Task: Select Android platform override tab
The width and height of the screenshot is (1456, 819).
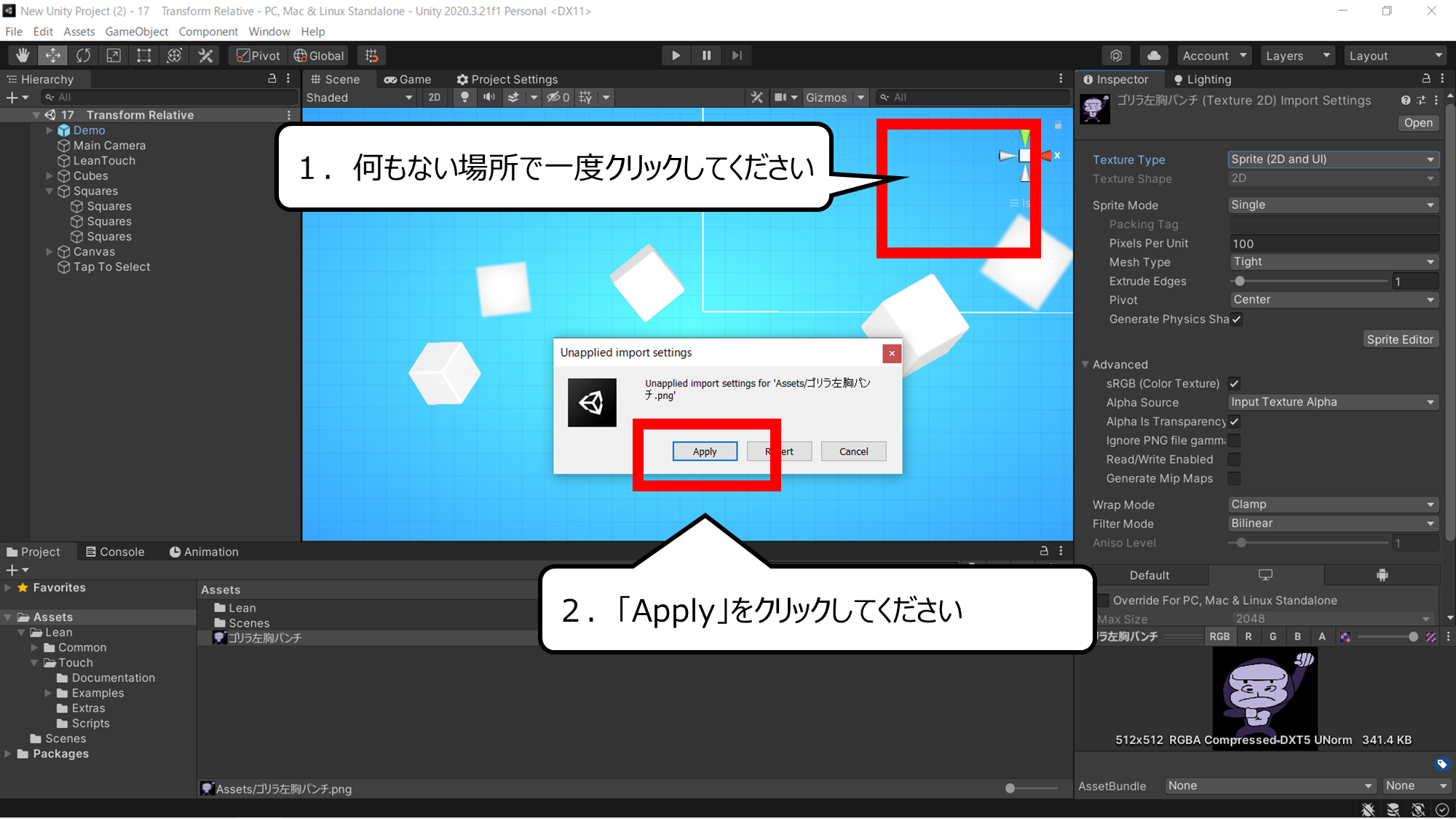Action: 1382,575
